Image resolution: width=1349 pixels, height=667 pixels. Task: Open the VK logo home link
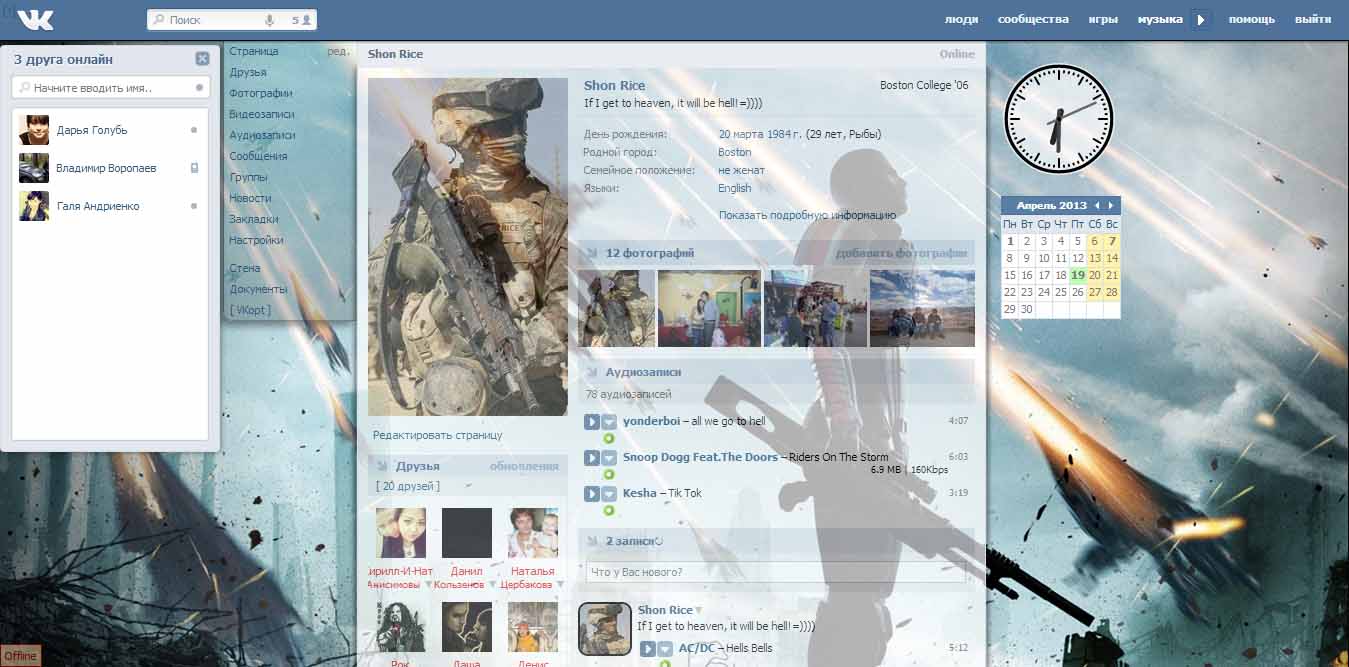(36, 19)
